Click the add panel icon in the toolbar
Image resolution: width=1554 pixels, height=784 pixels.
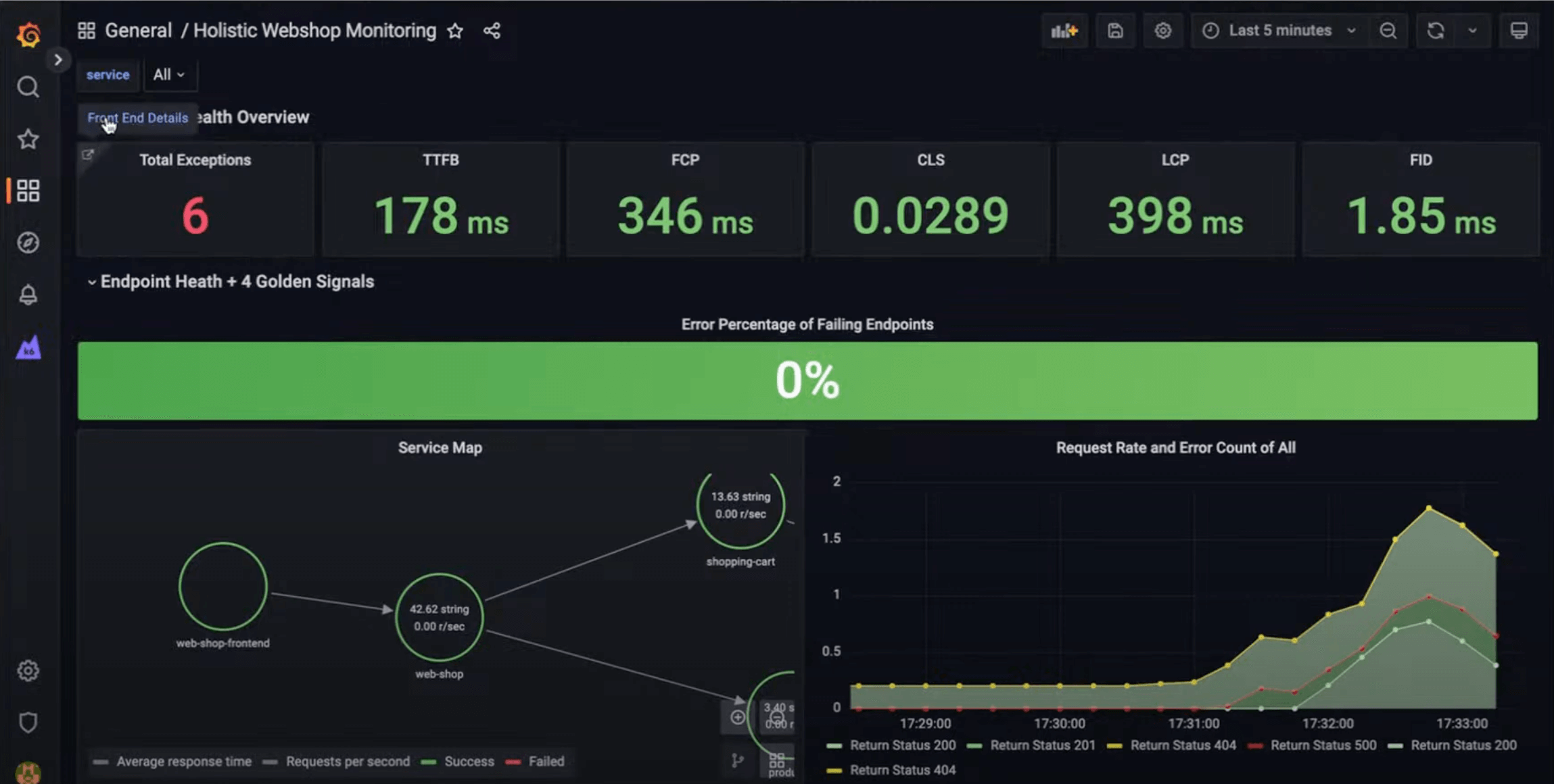pos(1065,30)
